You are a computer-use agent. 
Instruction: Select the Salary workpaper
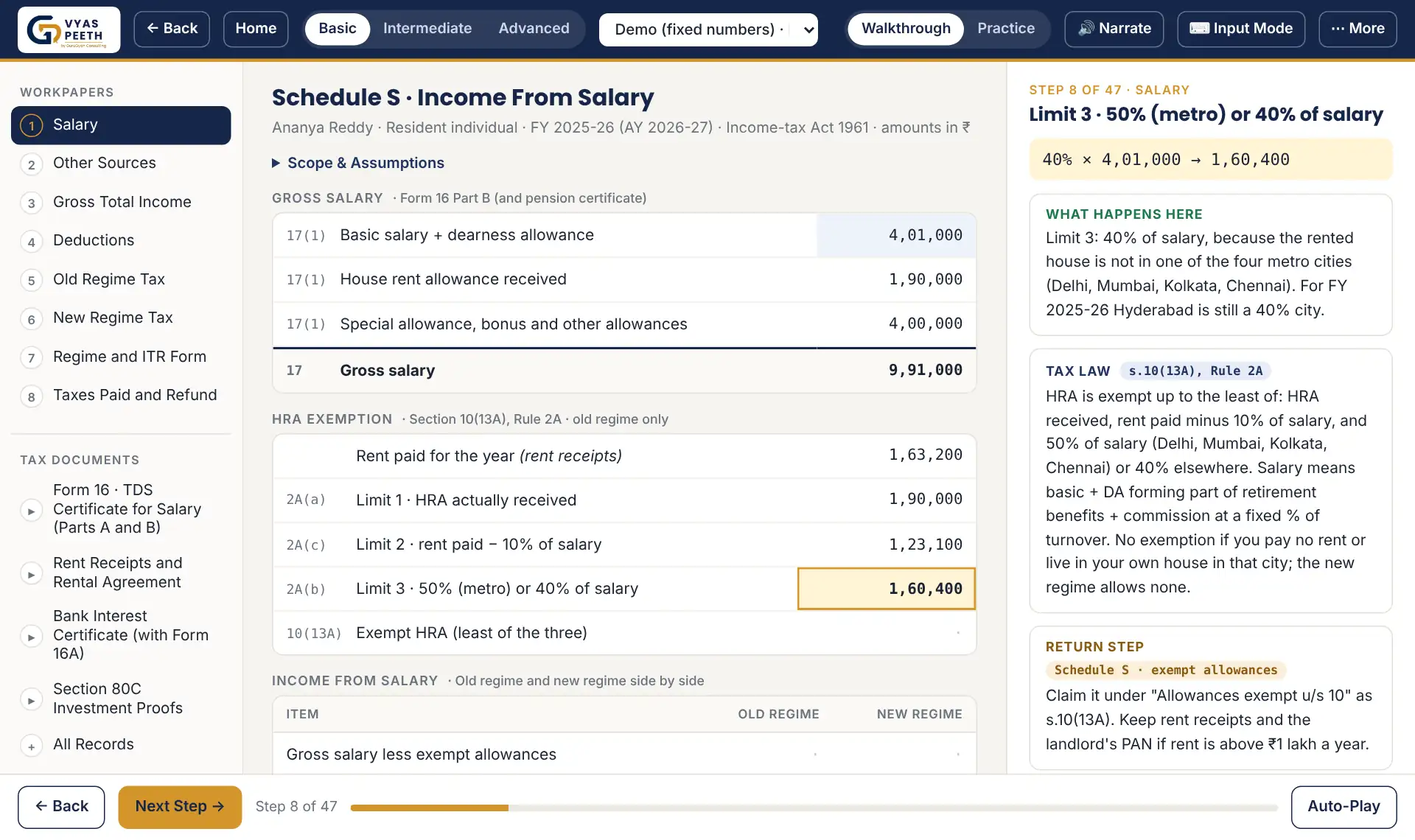(x=121, y=125)
